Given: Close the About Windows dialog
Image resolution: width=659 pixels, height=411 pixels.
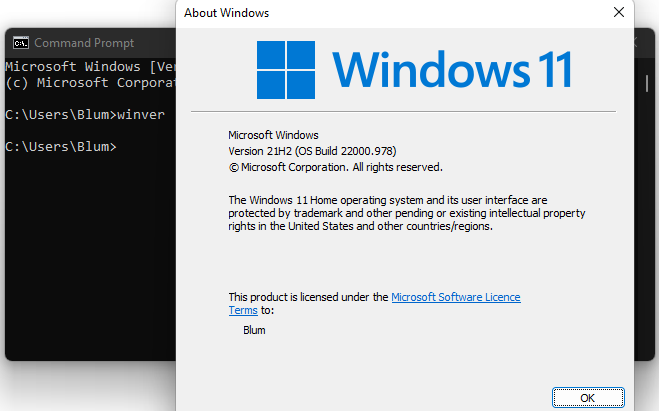Looking at the screenshot, I should [x=619, y=13].
